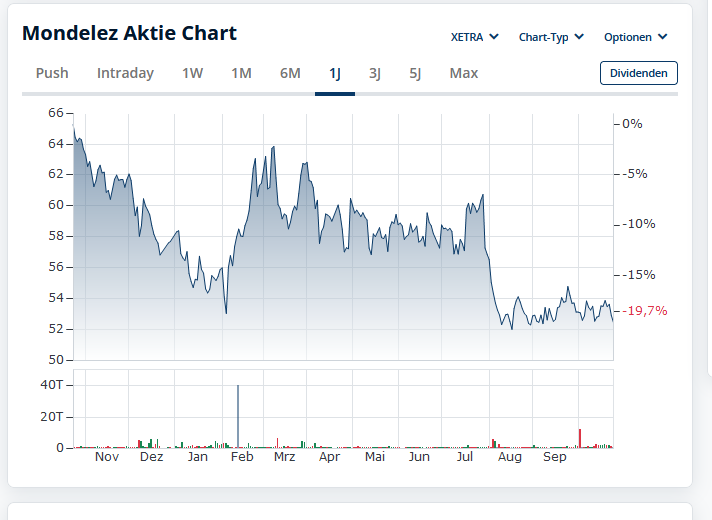This screenshot has height=520, width=712.
Task: Select the 1W time range
Action: 192,73
